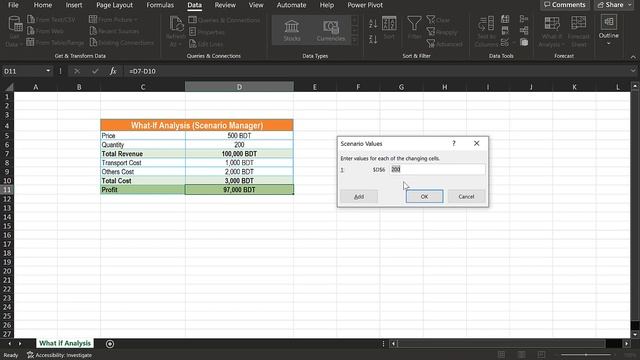Click the formula bar enter checkmark
Image resolution: width=640 pixels, height=360 pixels.
tap(95, 71)
